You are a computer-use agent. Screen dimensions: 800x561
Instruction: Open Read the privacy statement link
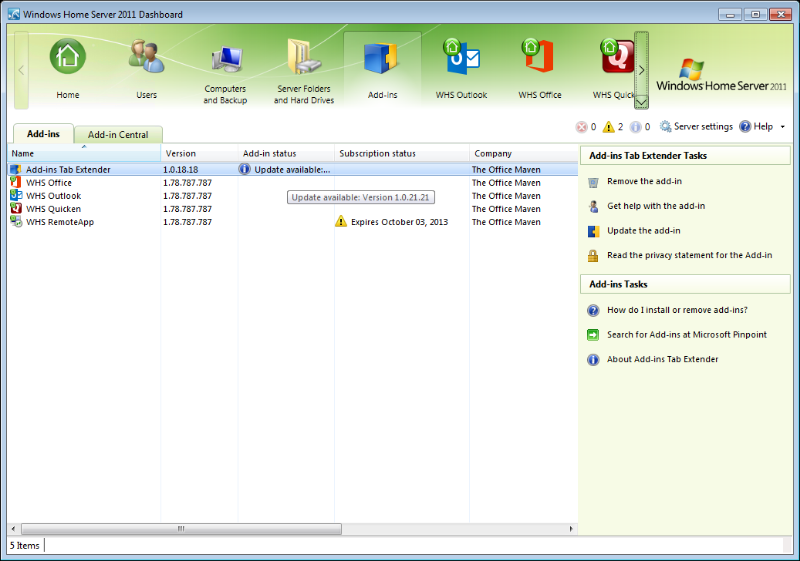pyautogui.click(x=689, y=255)
